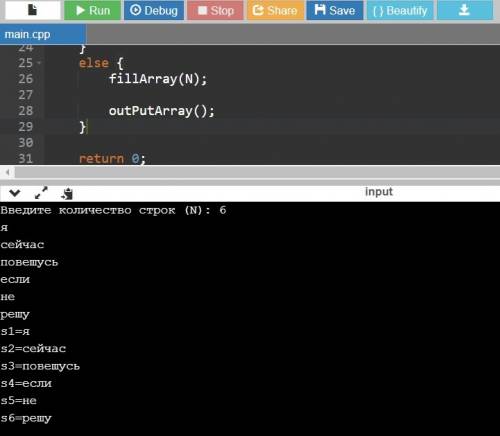Screen dimensions: 500x436
Task: Place cursor on outPutArray() line
Action: click(x=162, y=111)
